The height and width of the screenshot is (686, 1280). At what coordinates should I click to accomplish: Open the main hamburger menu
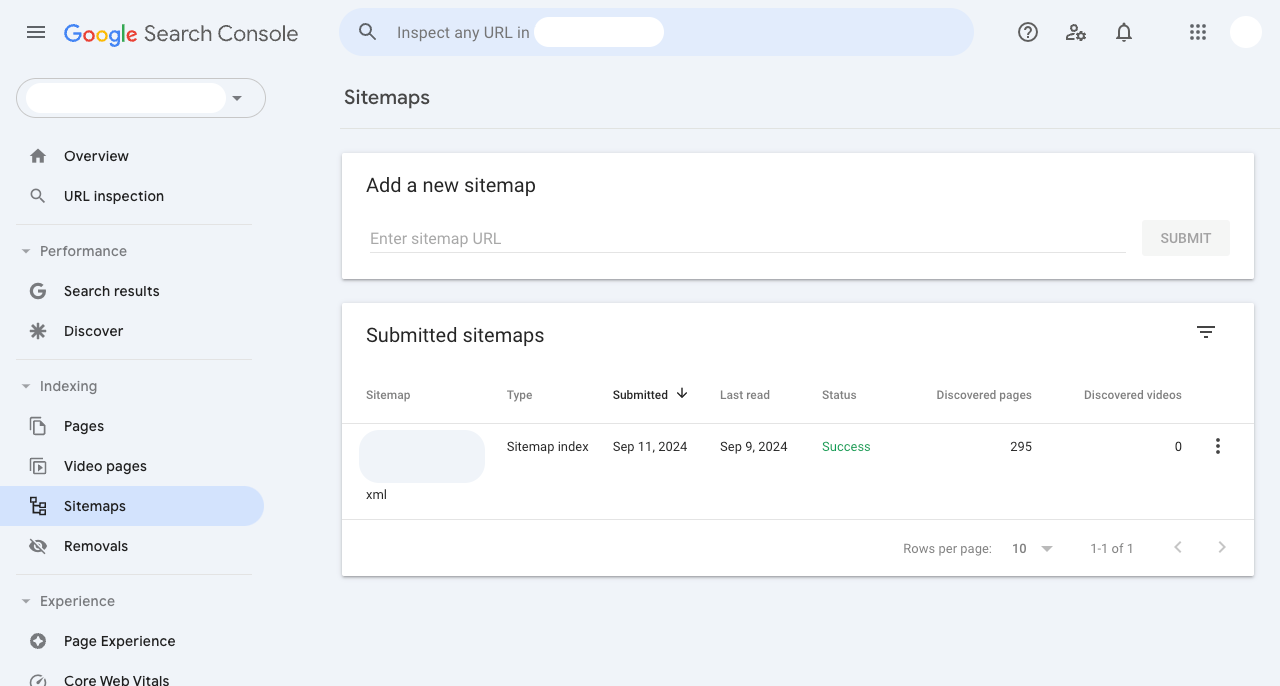36,32
